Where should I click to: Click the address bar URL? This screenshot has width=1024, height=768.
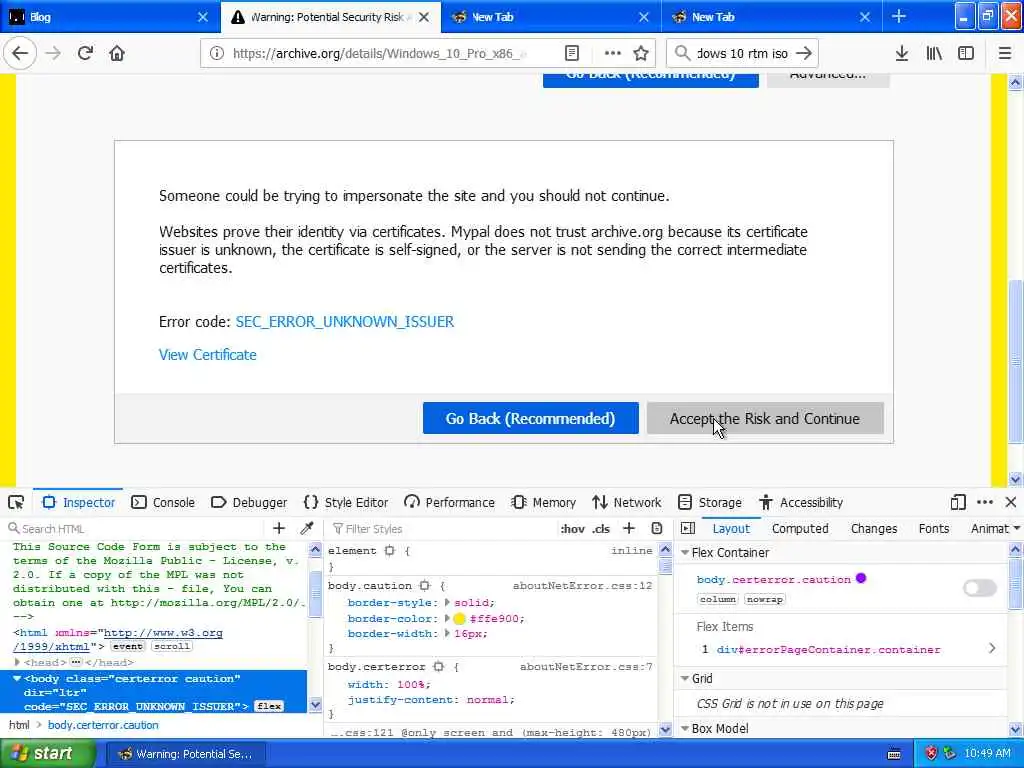point(379,54)
